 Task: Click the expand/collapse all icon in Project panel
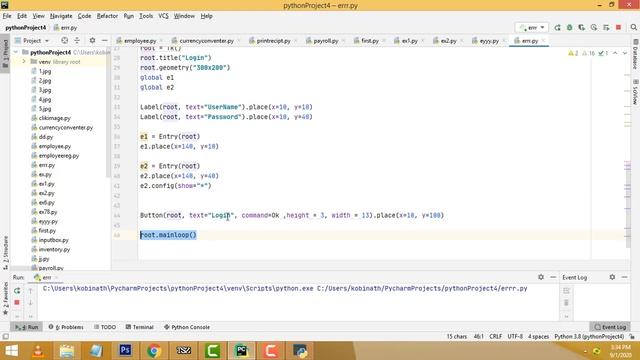(77, 40)
